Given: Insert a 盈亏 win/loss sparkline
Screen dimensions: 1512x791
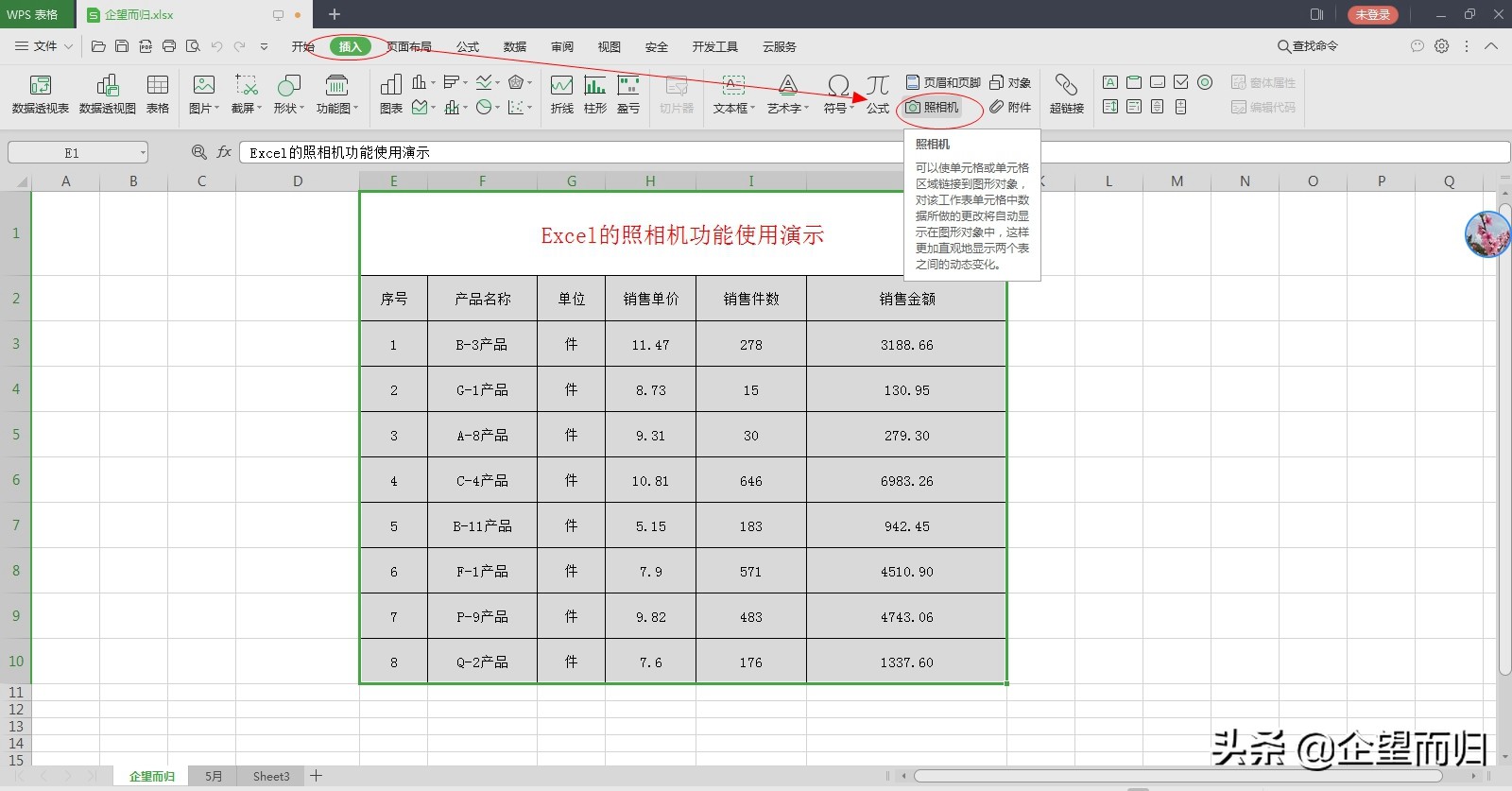Looking at the screenshot, I should click(x=628, y=95).
